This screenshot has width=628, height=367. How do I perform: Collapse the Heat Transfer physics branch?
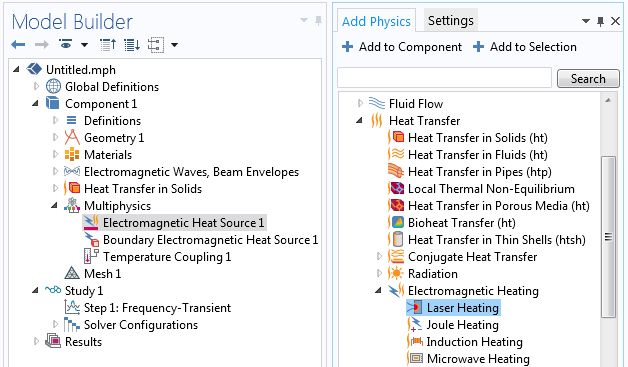click(359, 120)
